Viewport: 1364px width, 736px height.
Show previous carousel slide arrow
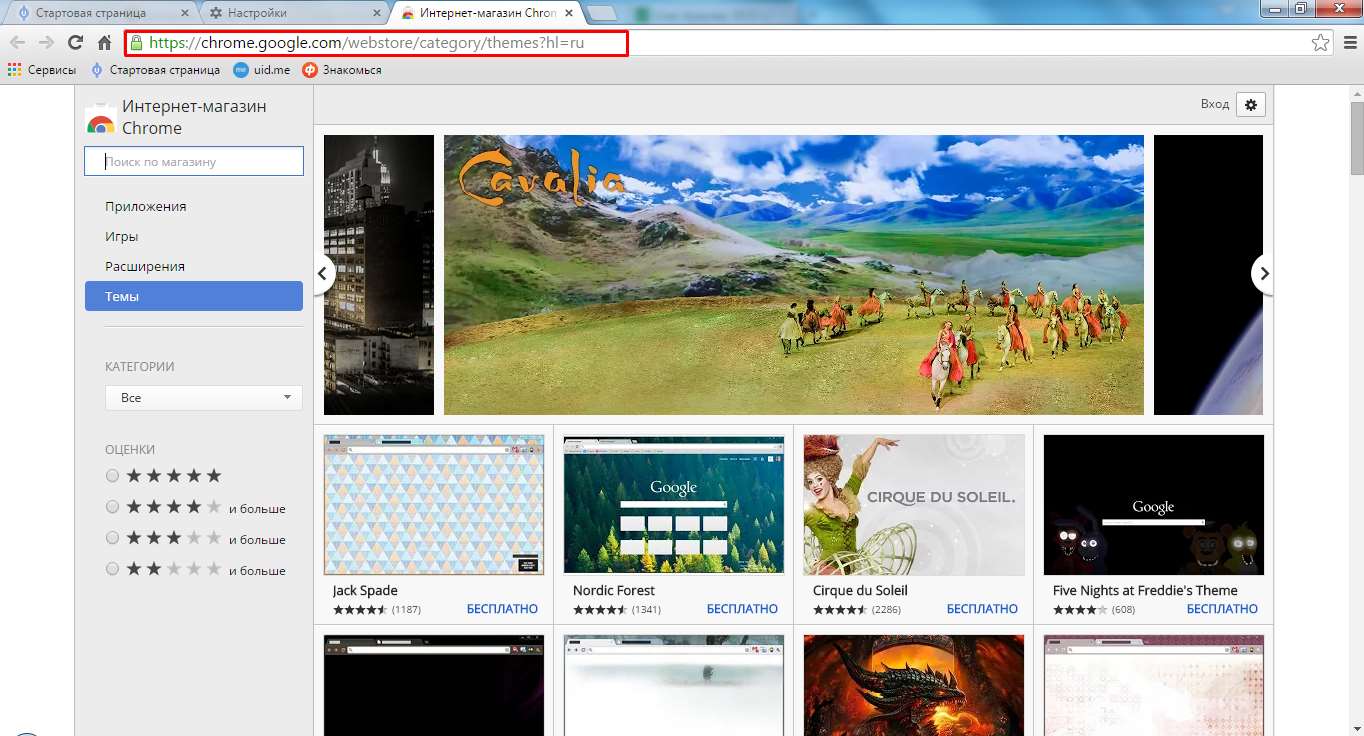click(x=324, y=273)
